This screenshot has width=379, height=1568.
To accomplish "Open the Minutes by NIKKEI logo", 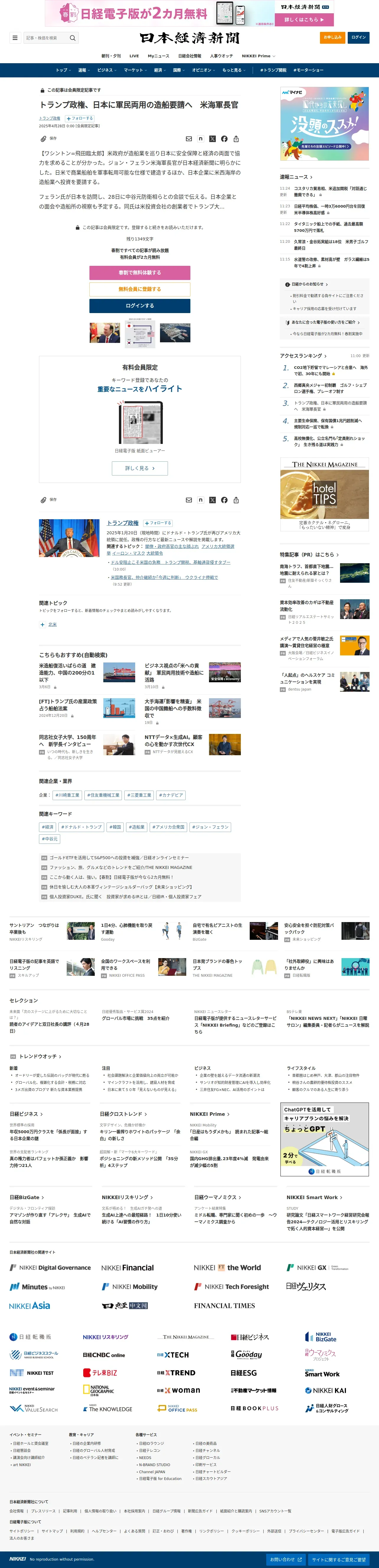I will tap(37, 1287).
